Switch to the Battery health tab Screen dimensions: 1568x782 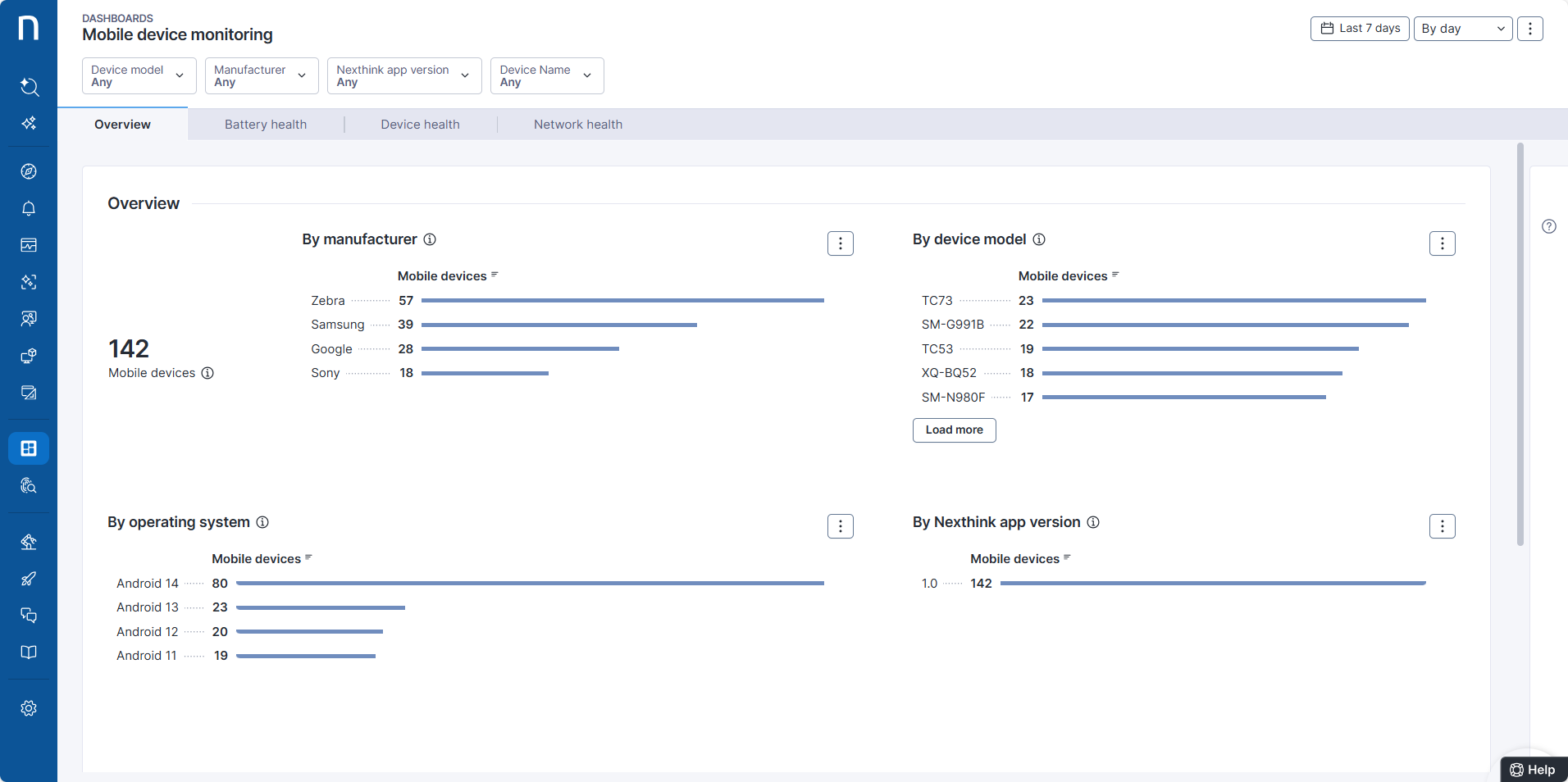pos(266,125)
